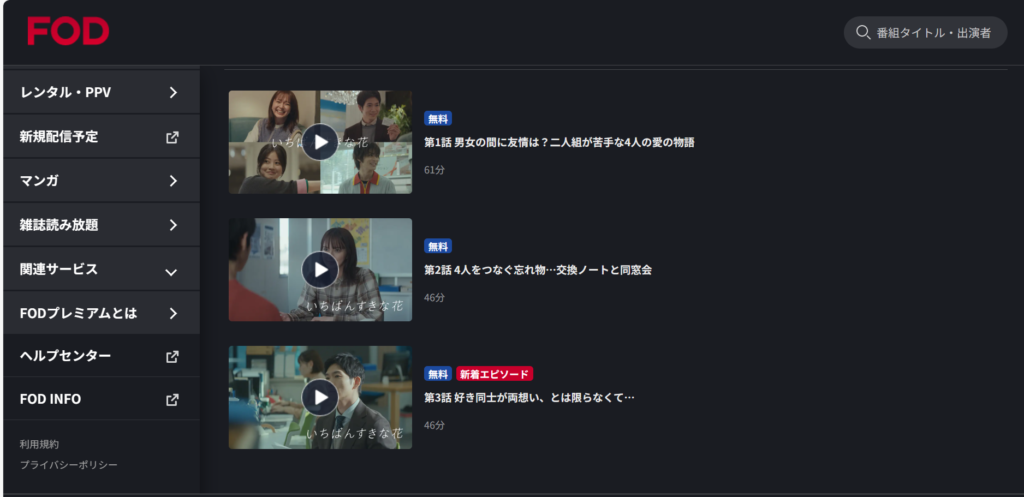Click external link icon beside FOD INFO
This screenshot has height=497, width=1024.
(172, 400)
